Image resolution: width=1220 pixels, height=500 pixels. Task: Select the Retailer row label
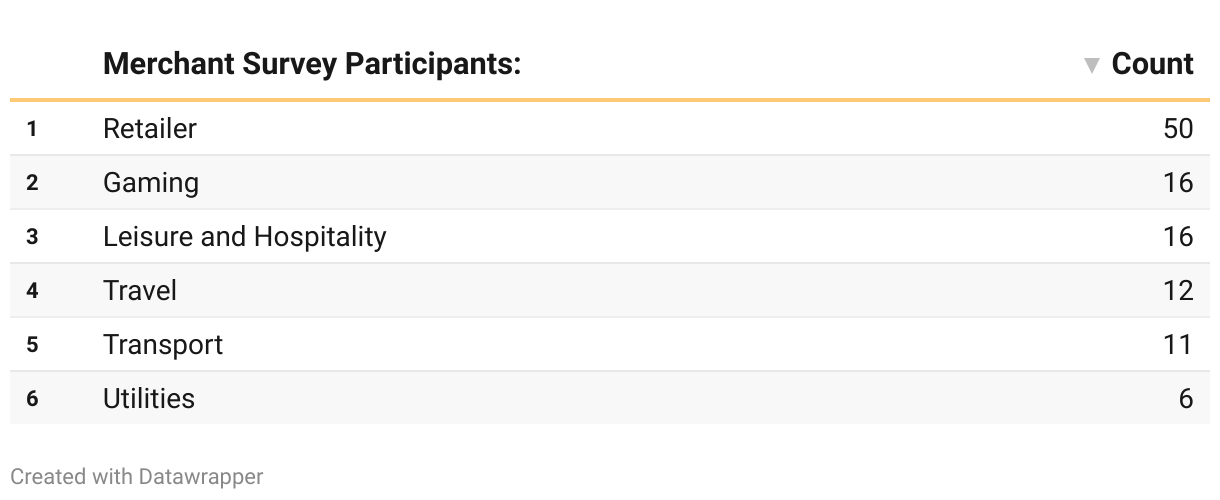pos(150,129)
